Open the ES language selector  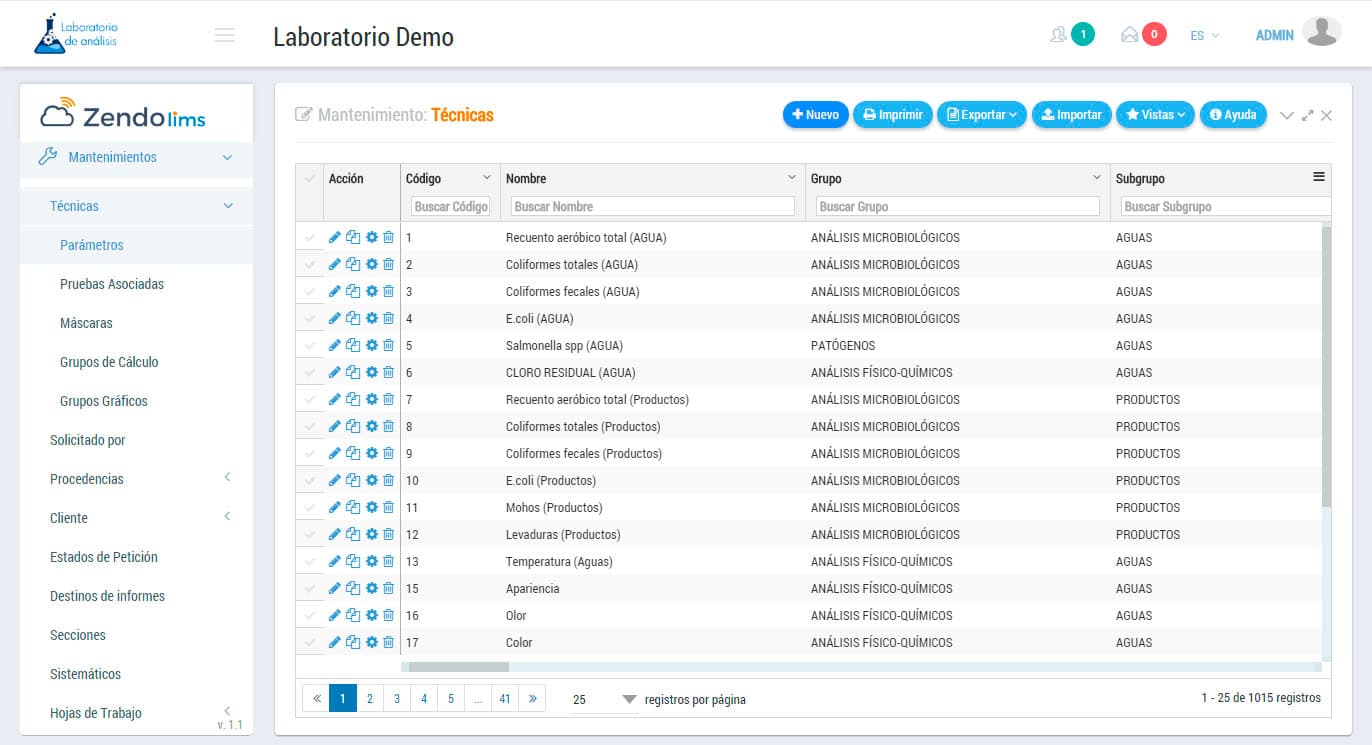tap(1205, 35)
